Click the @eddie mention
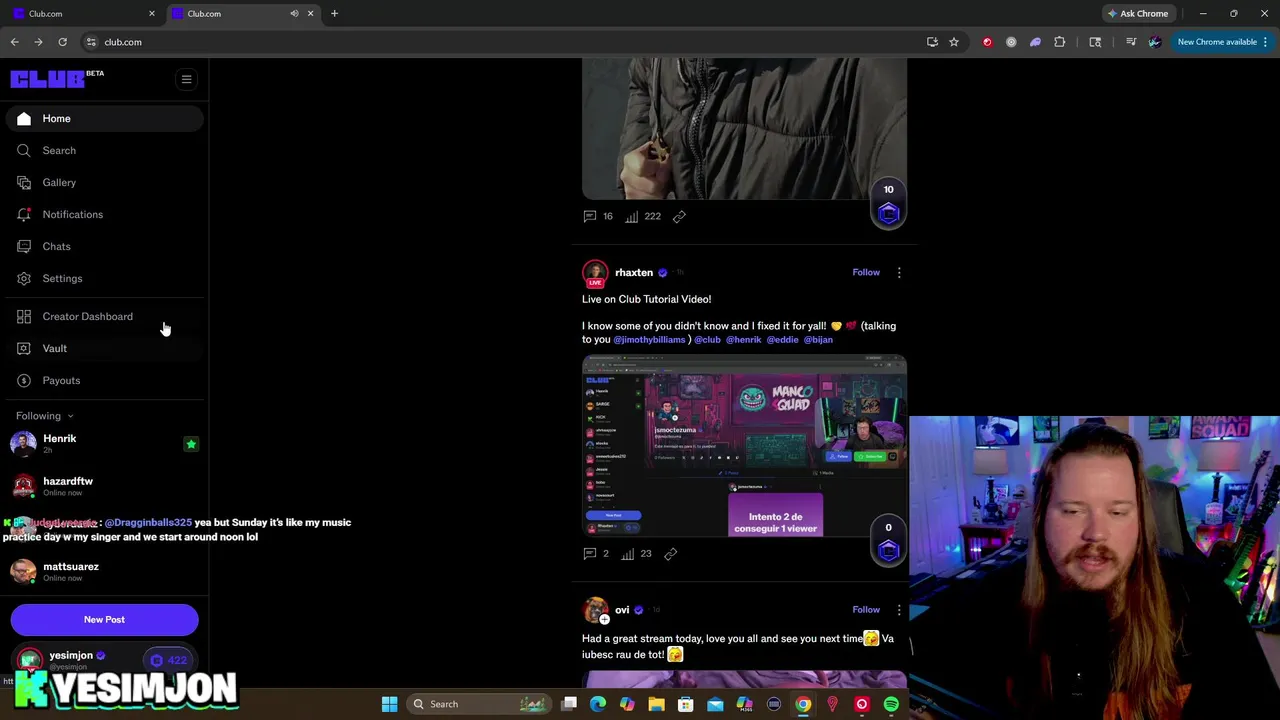This screenshot has width=1280, height=720. [782, 340]
